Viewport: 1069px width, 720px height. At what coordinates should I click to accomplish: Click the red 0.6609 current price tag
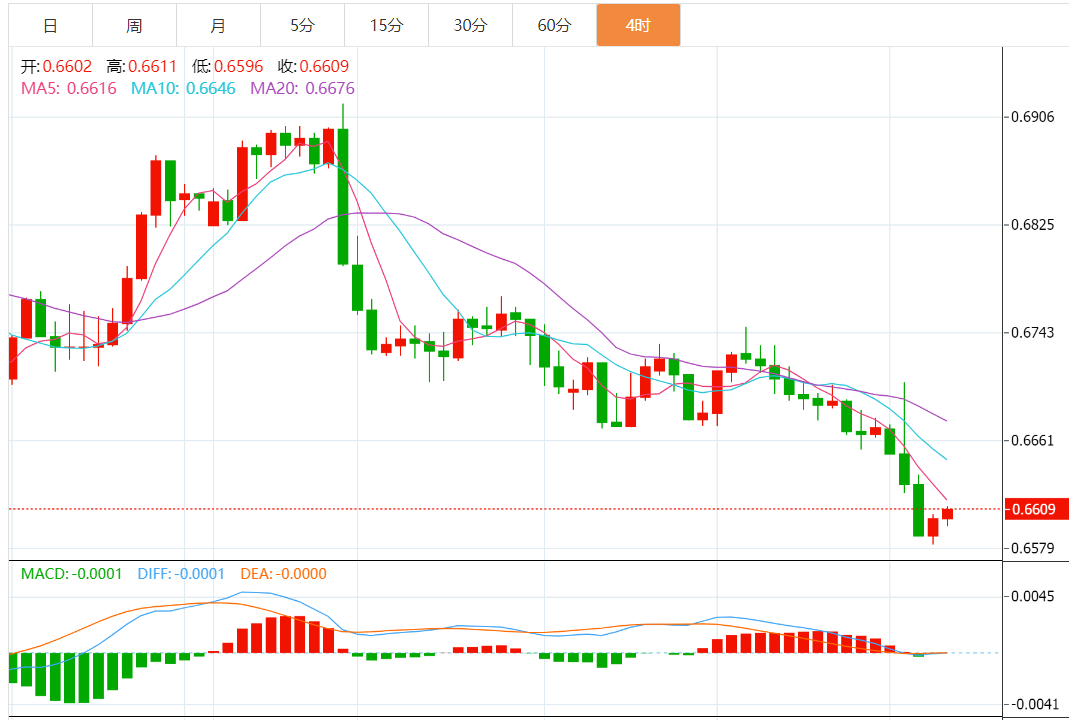click(x=1036, y=509)
